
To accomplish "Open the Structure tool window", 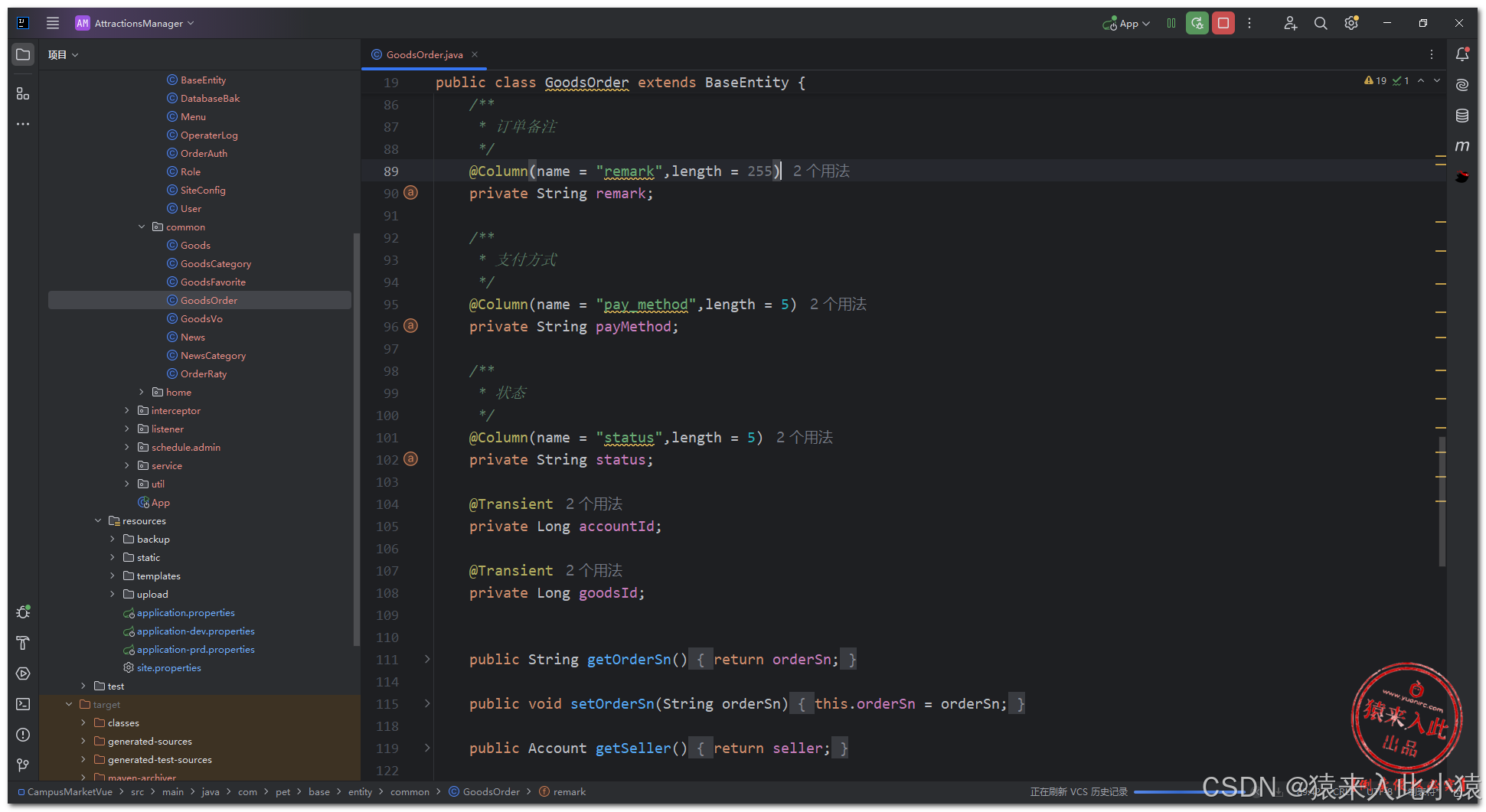I will pos(23,93).
